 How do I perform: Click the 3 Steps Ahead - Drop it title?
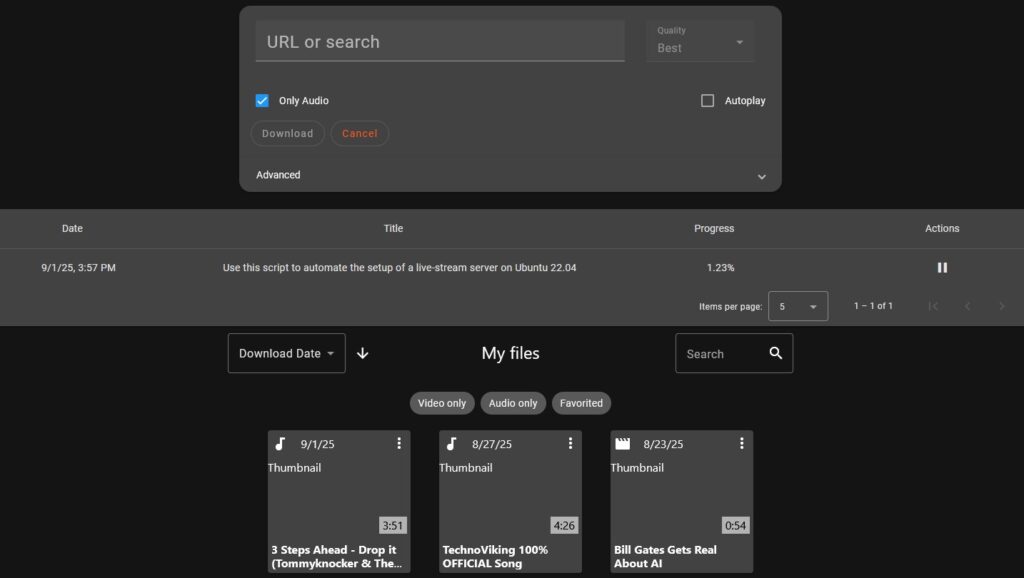pos(336,556)
